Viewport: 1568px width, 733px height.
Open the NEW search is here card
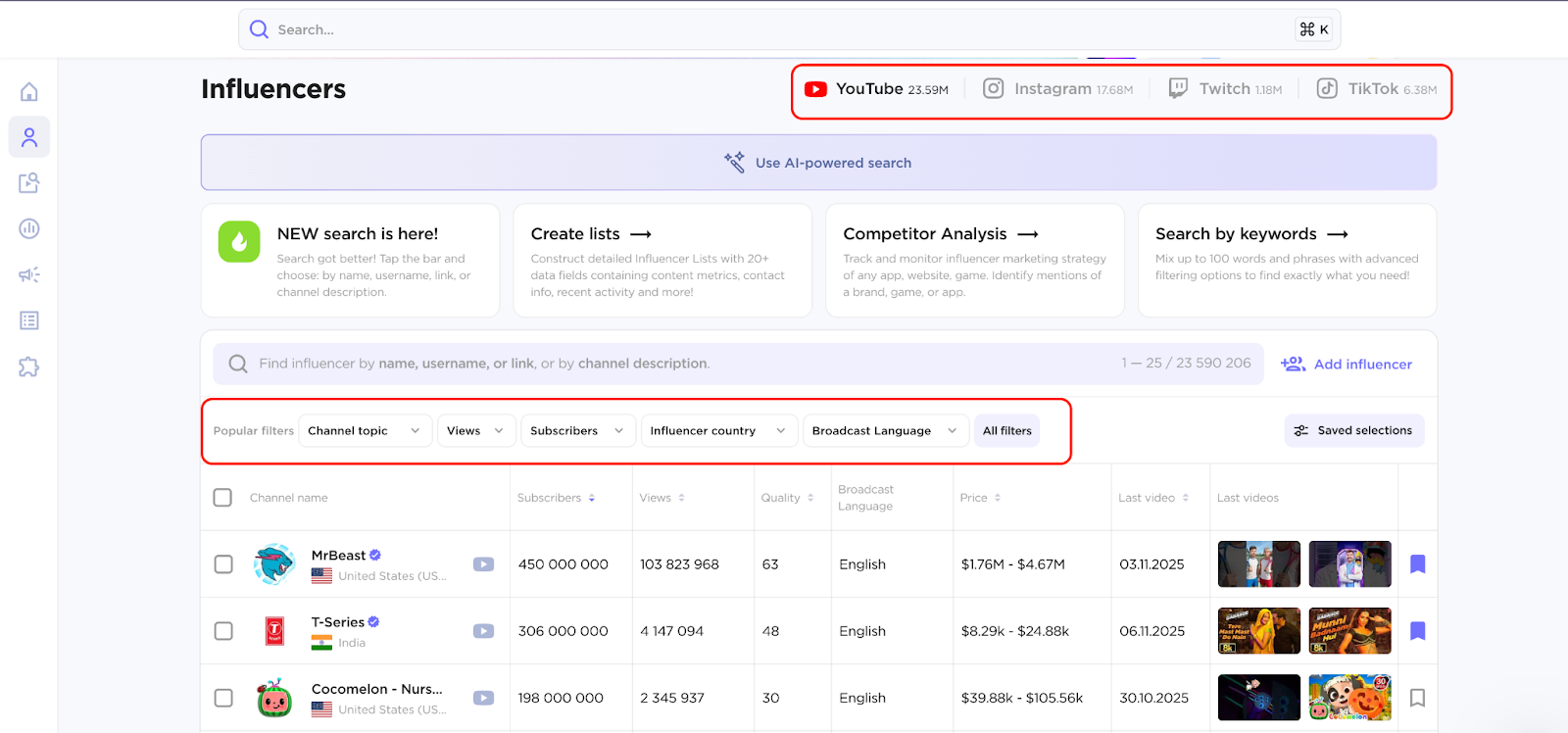click(x=351, y=261)
